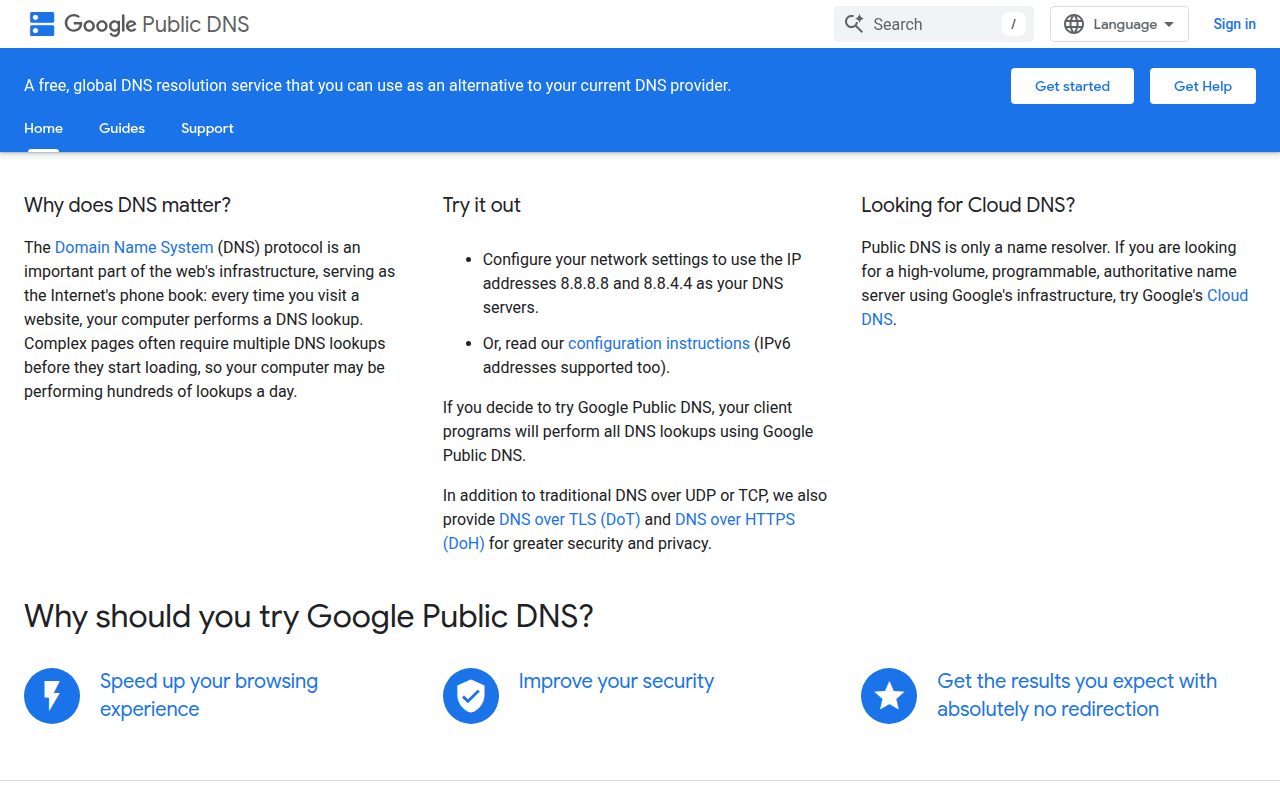This screenshot has height=800, width=1280.
Task: Open Improve your security link
Action: pyautogui.click(x=616, y=681)
